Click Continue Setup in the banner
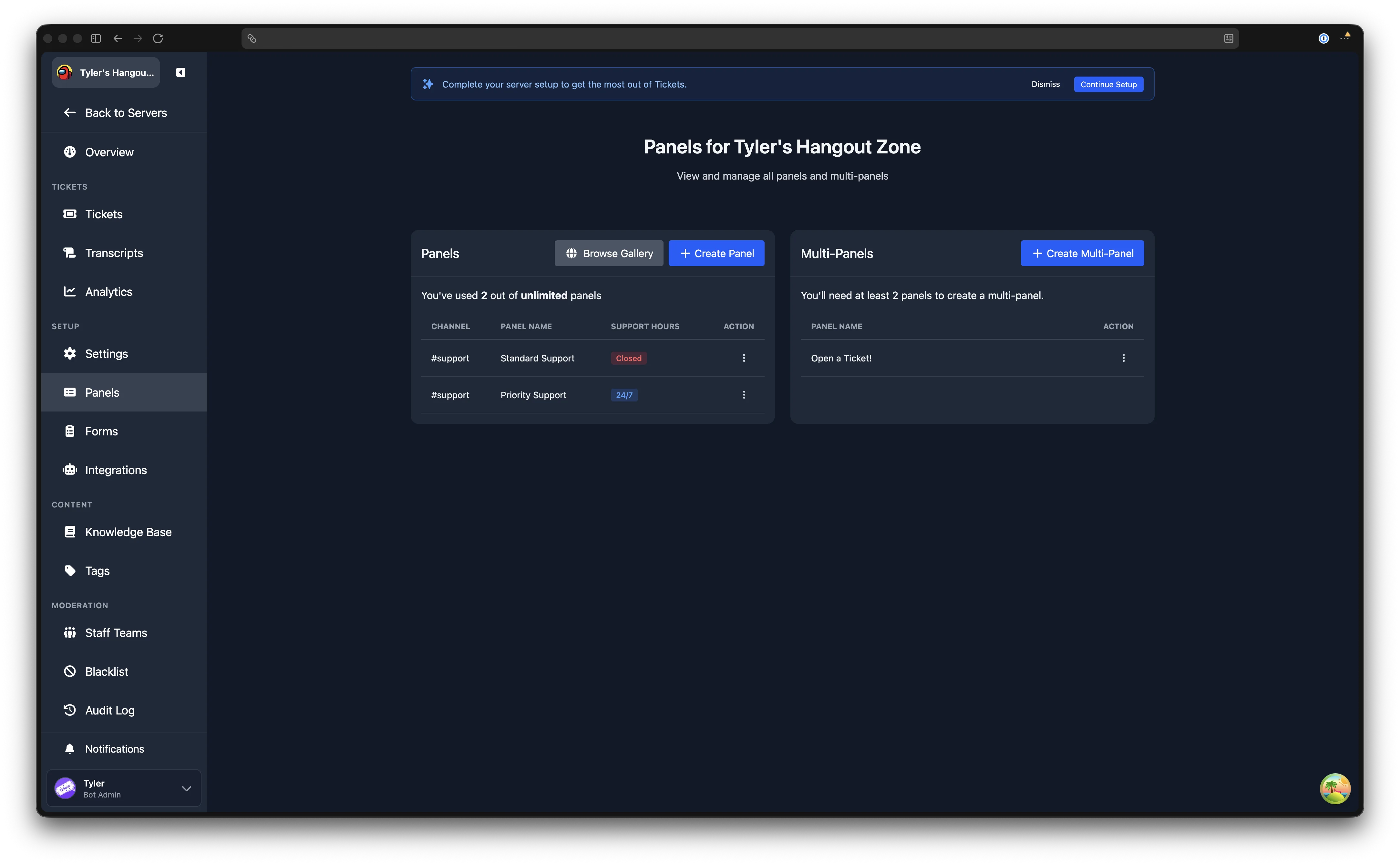Viewport: 1400px width, 865px height. pos(1108,84)
